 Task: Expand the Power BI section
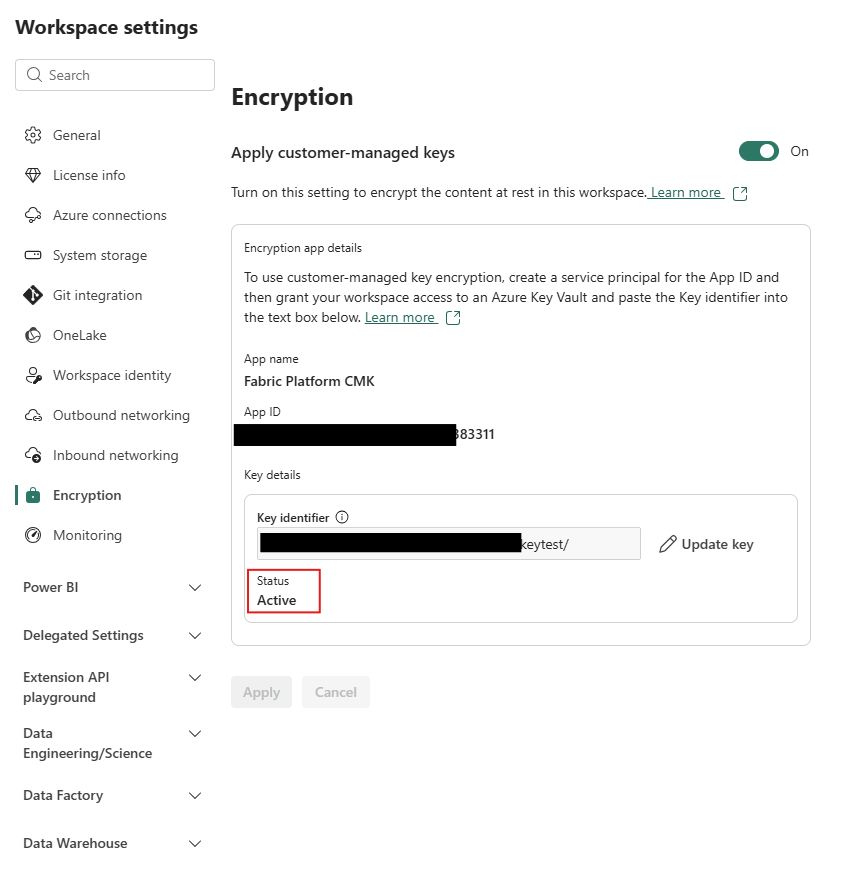pyautogui.click(x=195, y=588)
